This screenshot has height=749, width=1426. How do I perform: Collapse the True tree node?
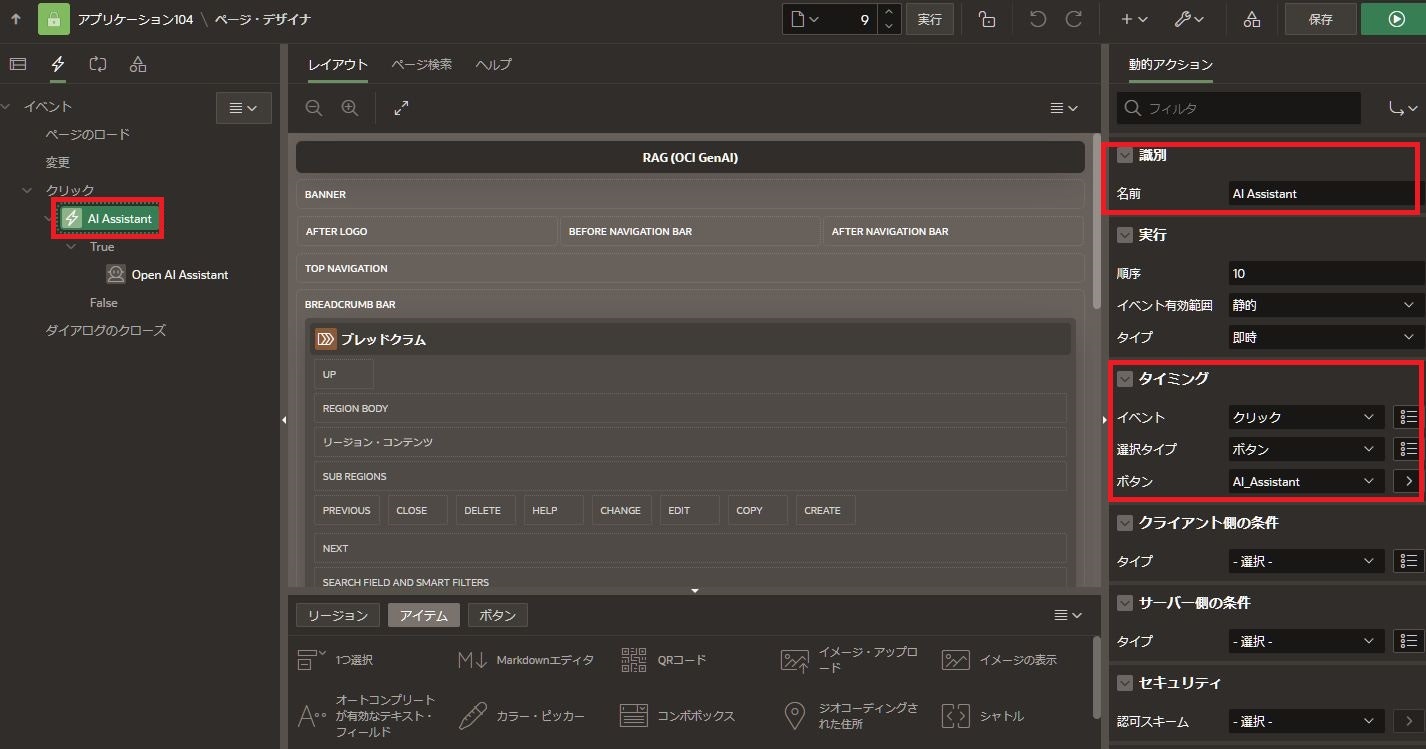(71, 246)
